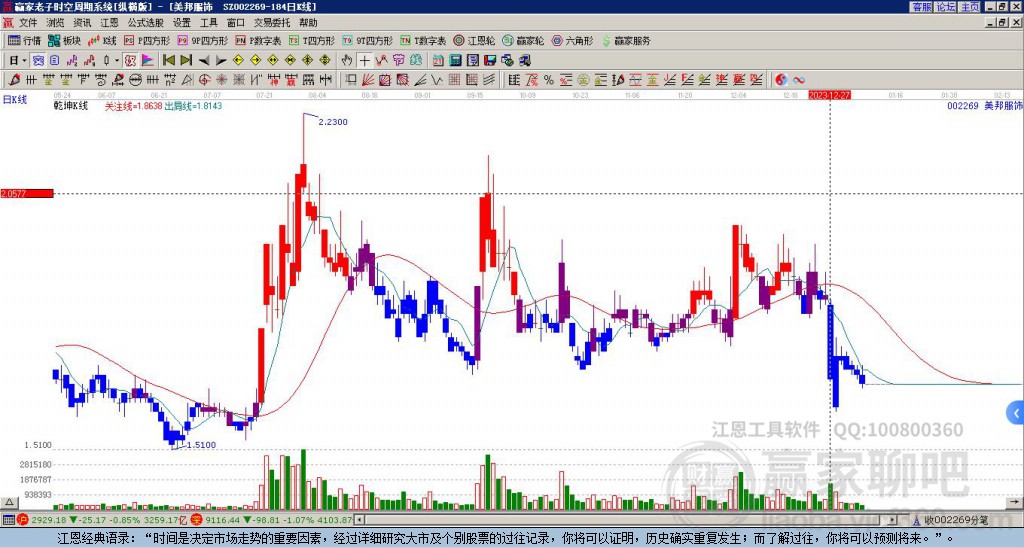Open the 六角形 hexagon tool
This screenshot has height=548, width=1024.
tap(572, 40)
